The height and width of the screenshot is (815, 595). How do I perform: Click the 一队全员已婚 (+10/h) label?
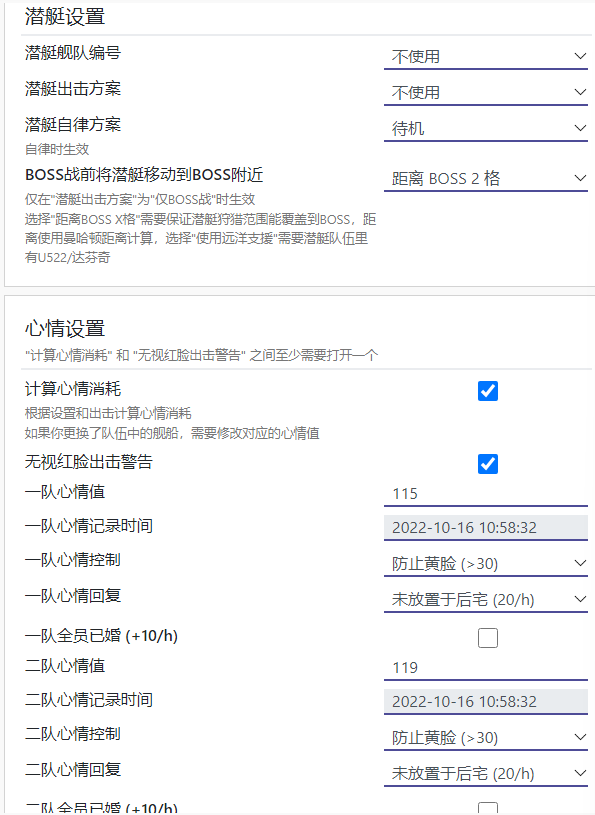click(x=101, y=636)
